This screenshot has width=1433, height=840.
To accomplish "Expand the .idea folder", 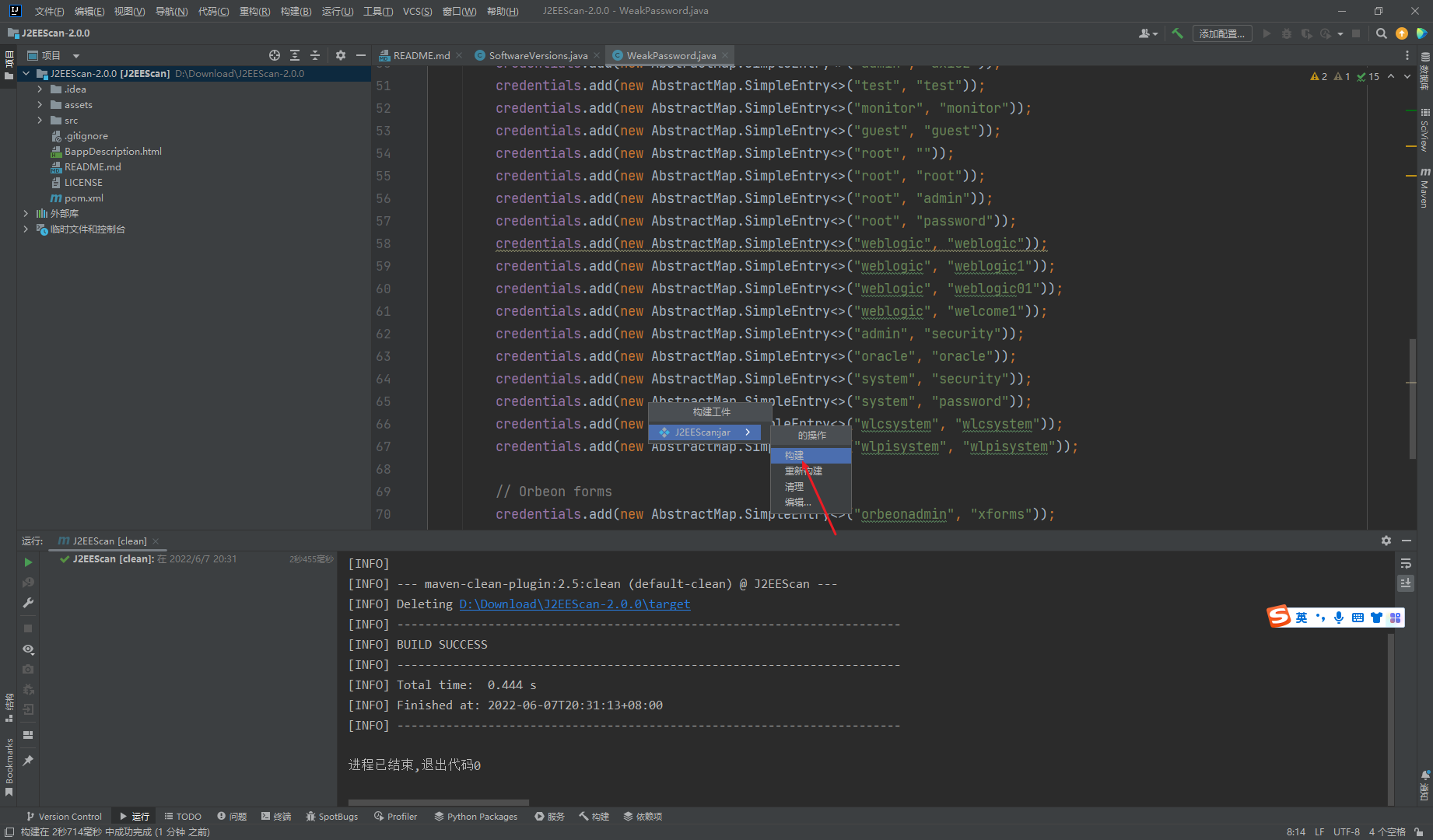I will coord(40,89).
